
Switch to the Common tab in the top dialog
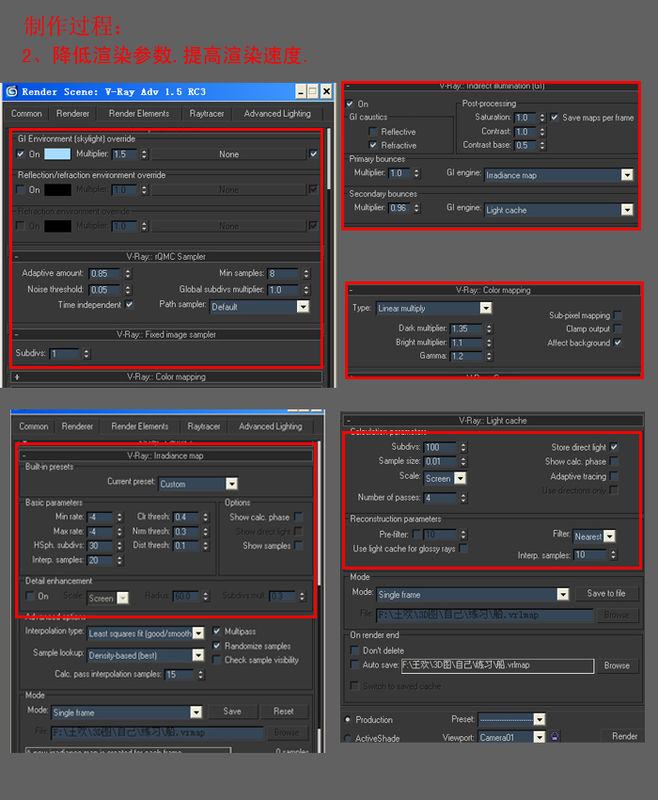tap(27, 113)
